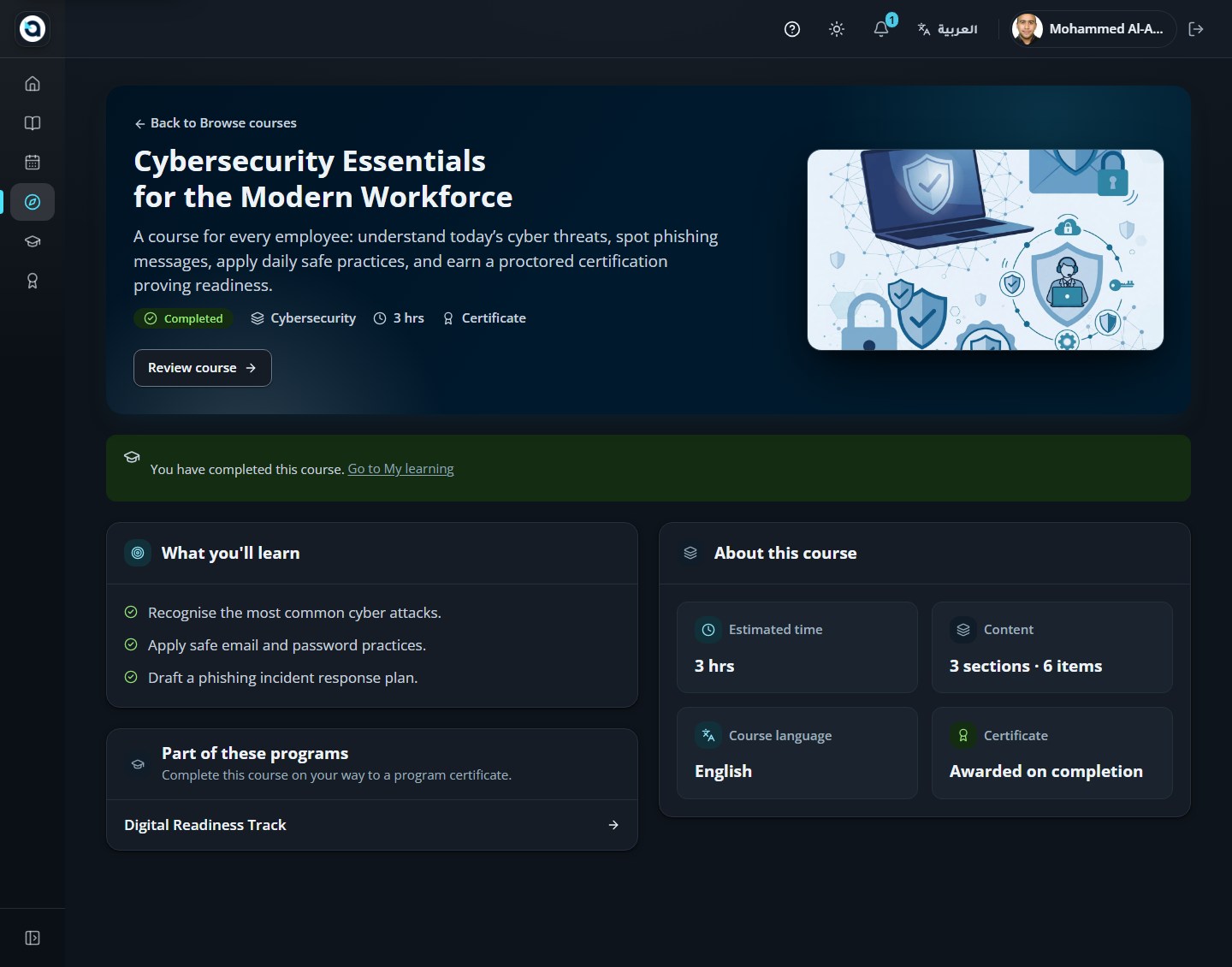Click the 'English' course language value
1232x967 pixels.
click(724, 771)
